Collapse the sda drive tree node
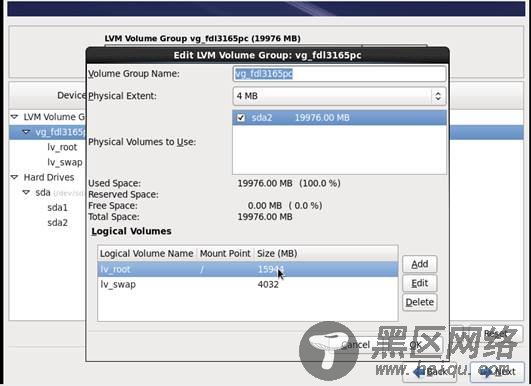The width and height of the screenshot is (531, 386). coord(26,192)
